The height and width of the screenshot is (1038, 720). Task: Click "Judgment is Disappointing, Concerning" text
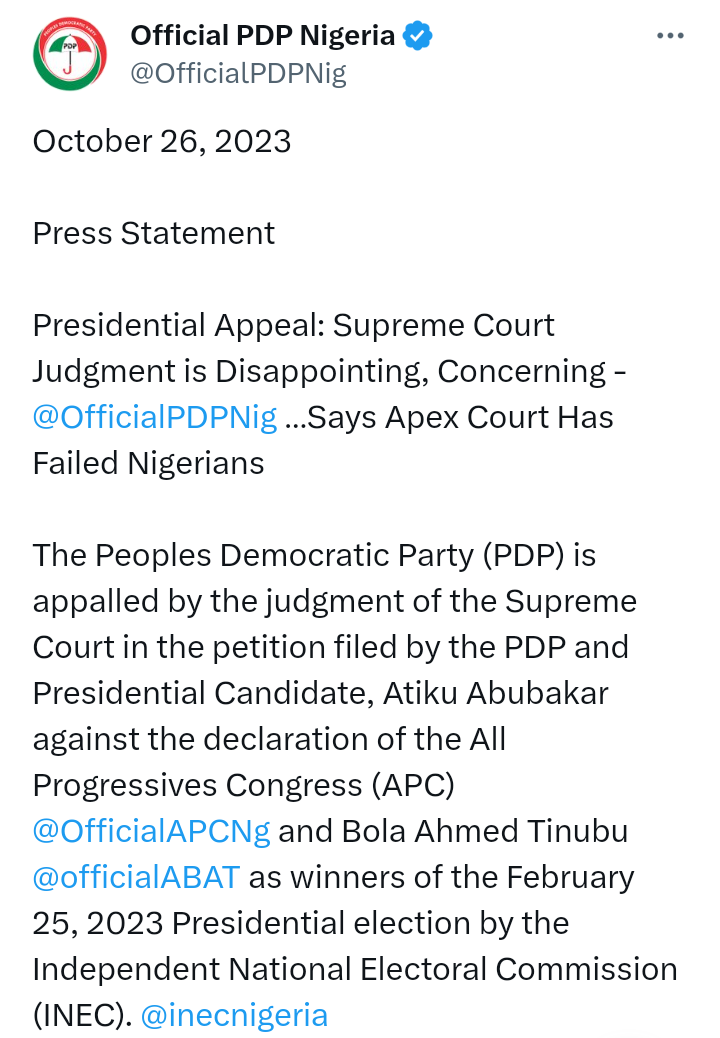pyautogui.click(x=319, y=371)
